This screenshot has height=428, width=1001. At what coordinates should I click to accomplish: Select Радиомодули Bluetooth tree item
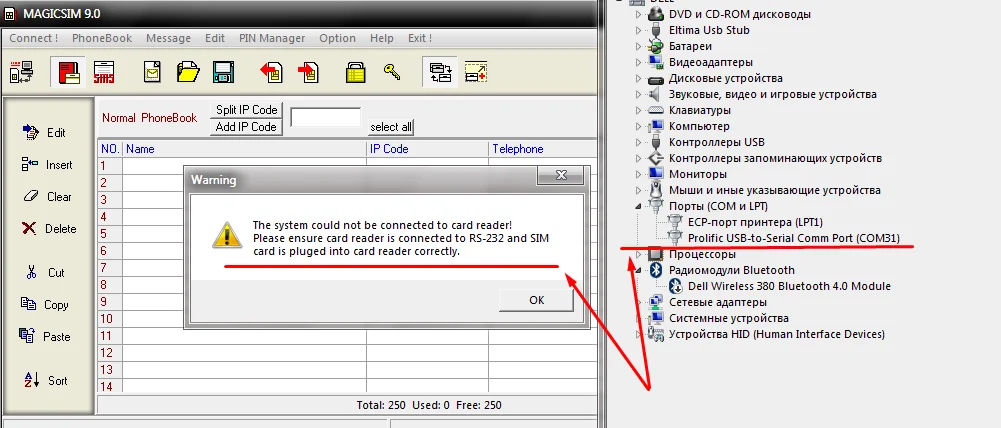coord(732,270)
